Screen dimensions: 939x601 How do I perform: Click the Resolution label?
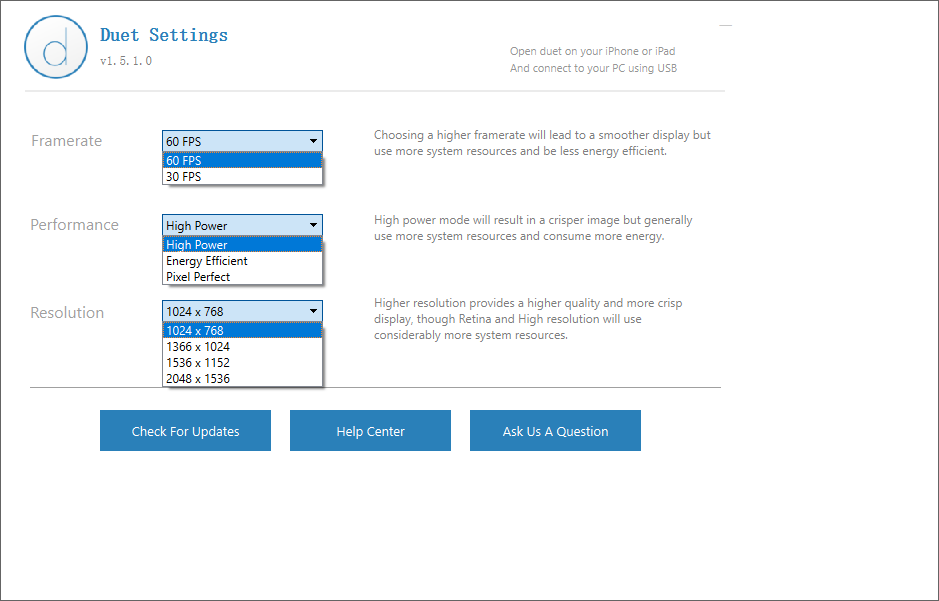click(67, 312)
